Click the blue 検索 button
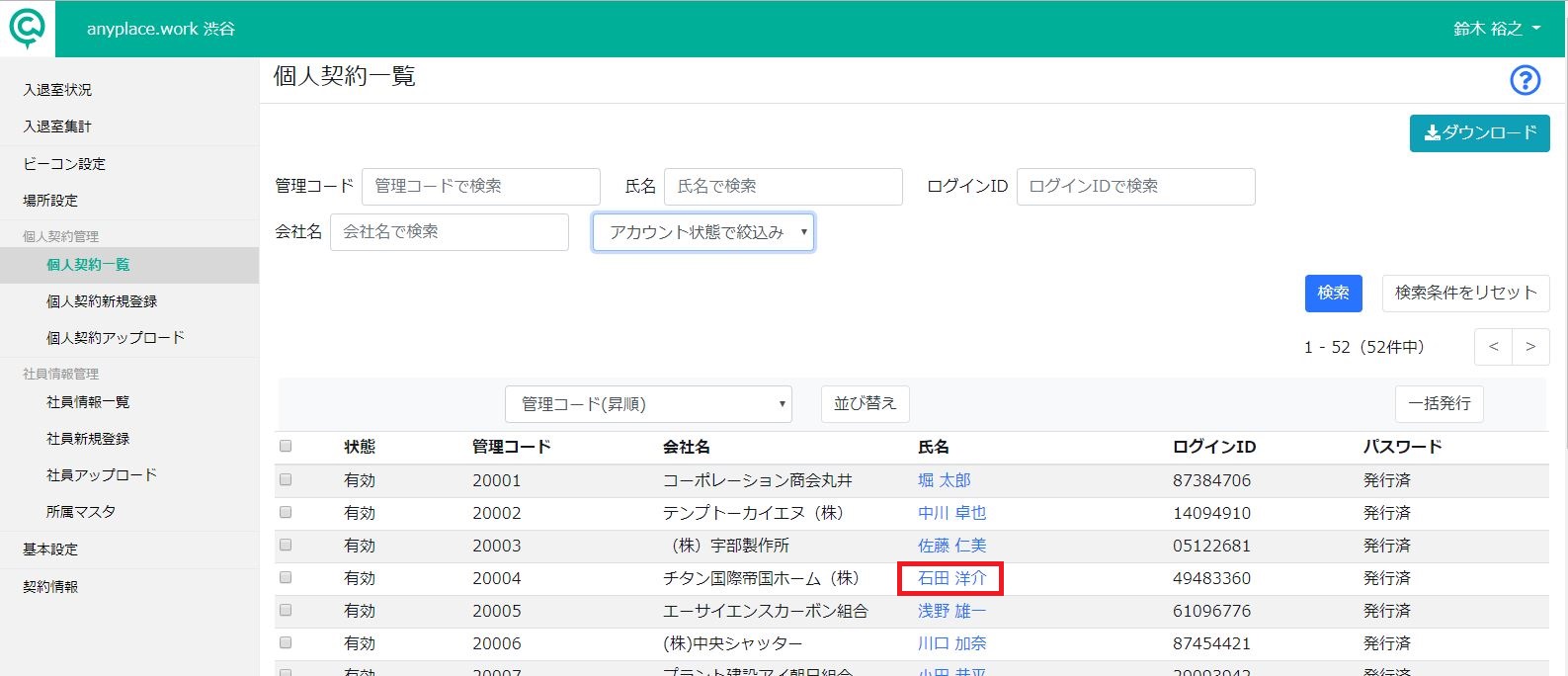Image resolution: width=1568 pixels, height=676 pixels. pos(1333,293)
